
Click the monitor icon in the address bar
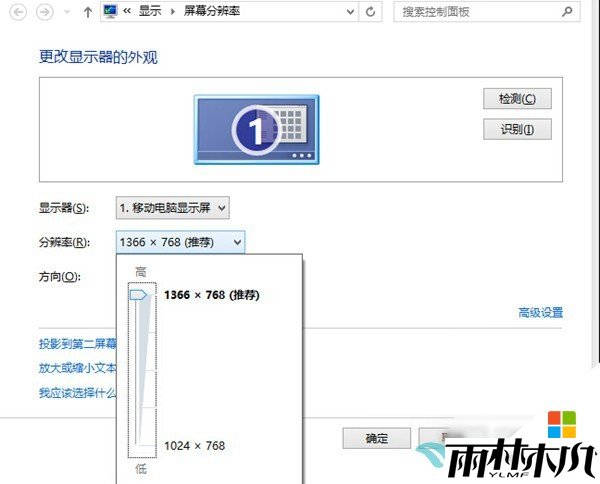pyautogui.click(x=110, y=12)
